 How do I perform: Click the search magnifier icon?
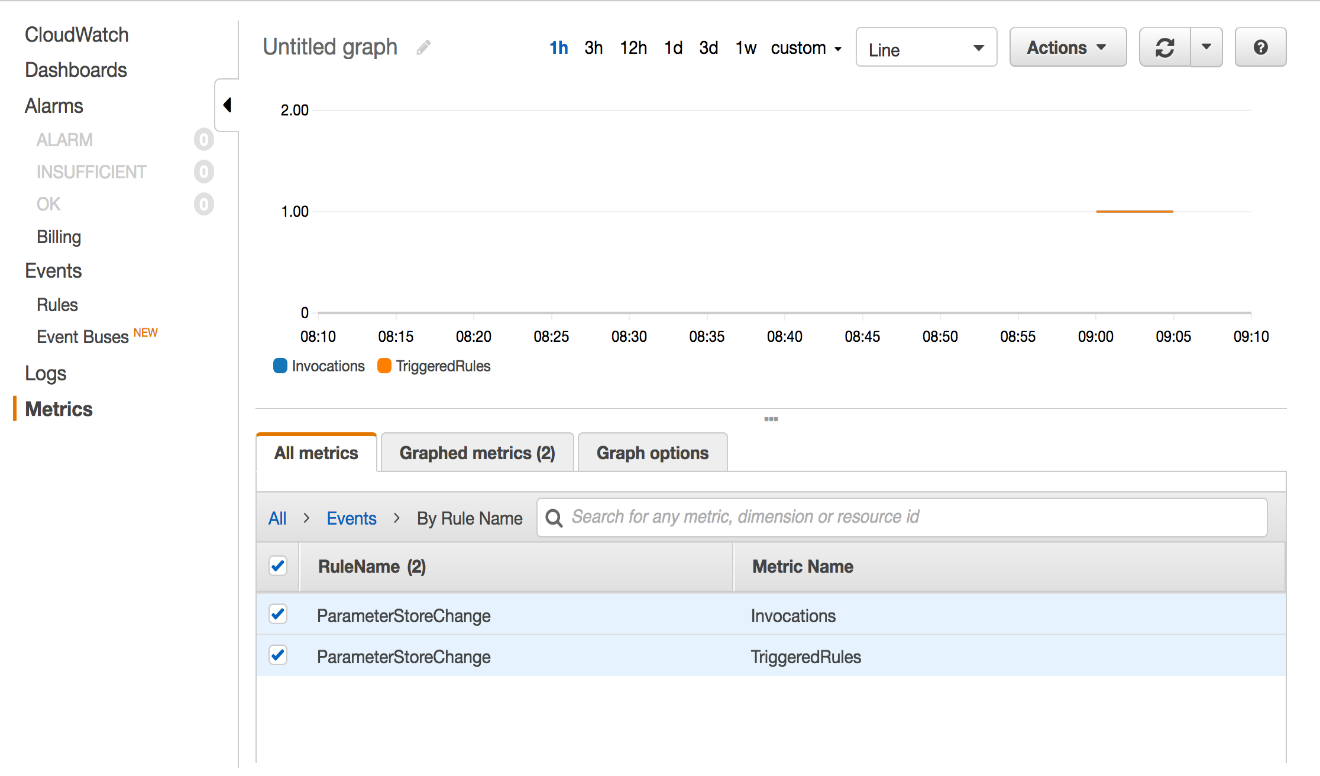(x=554, y=518)
